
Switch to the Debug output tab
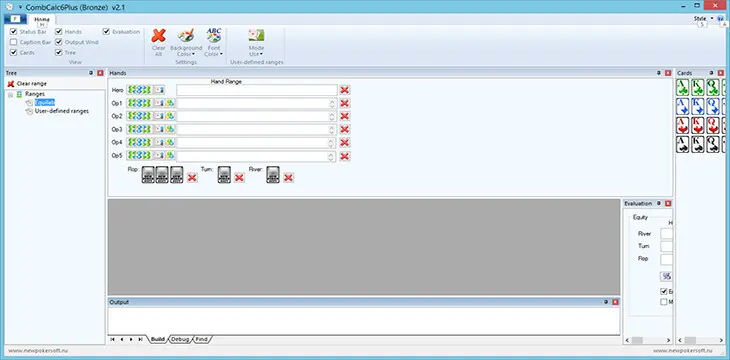(x=180, y=340)
